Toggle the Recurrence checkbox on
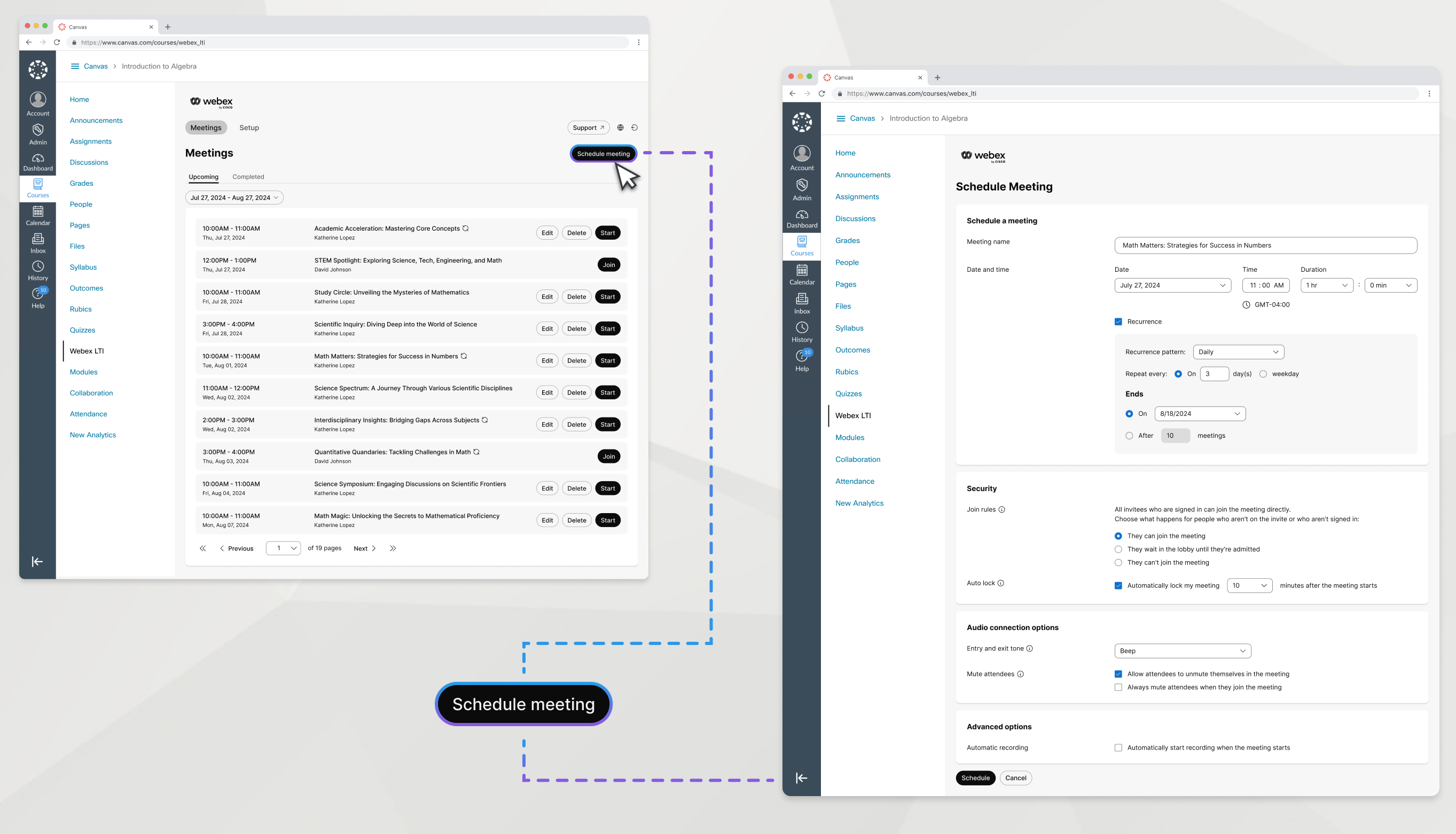This screenshot has width=1456, height=834. pyautogui.click(x=1118, y=321)
